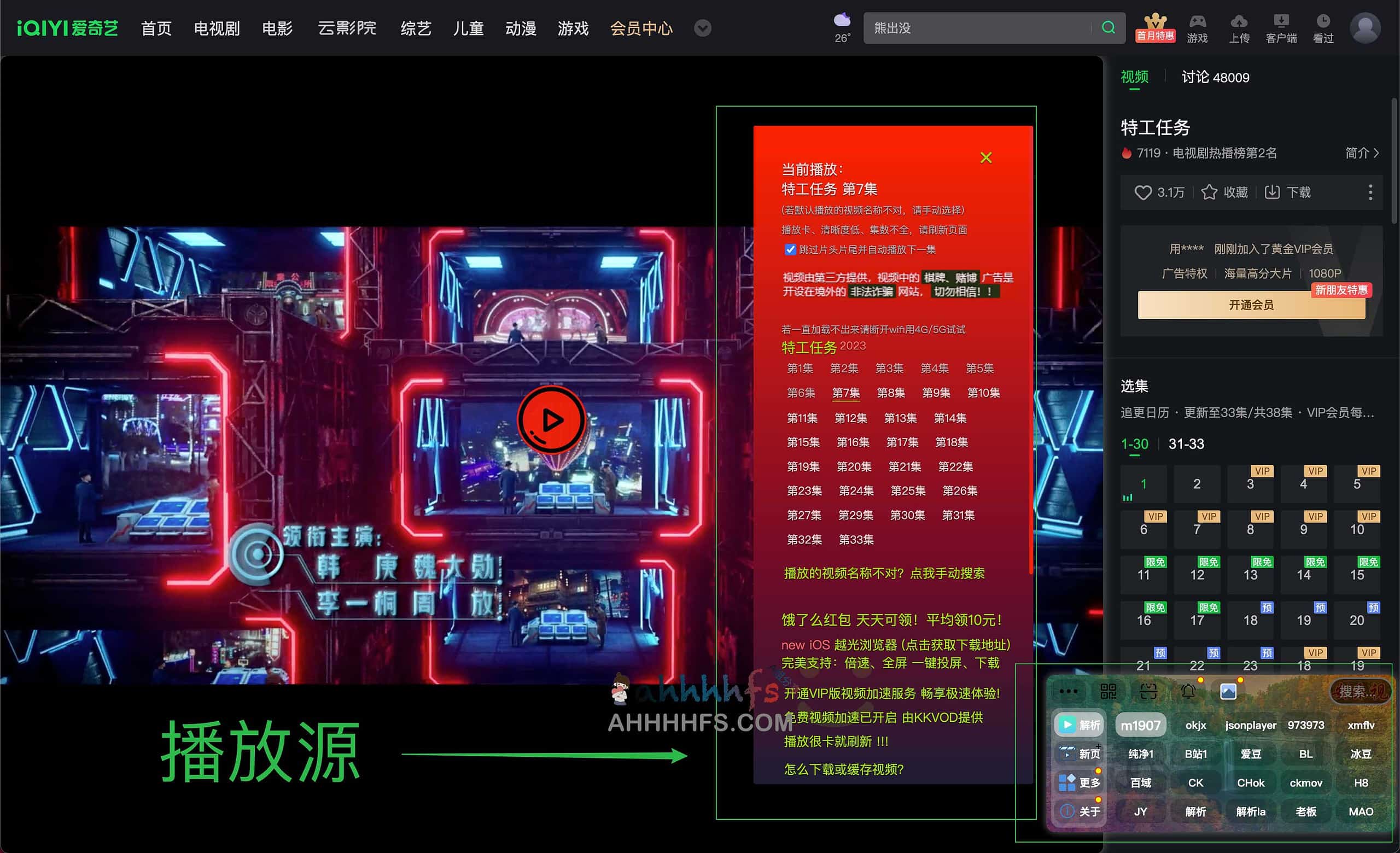Image resolution: width=1400 pixels, height=853 pixels.
Task: Expand the 会员中心 dropdown chevron
Action: 702,28
